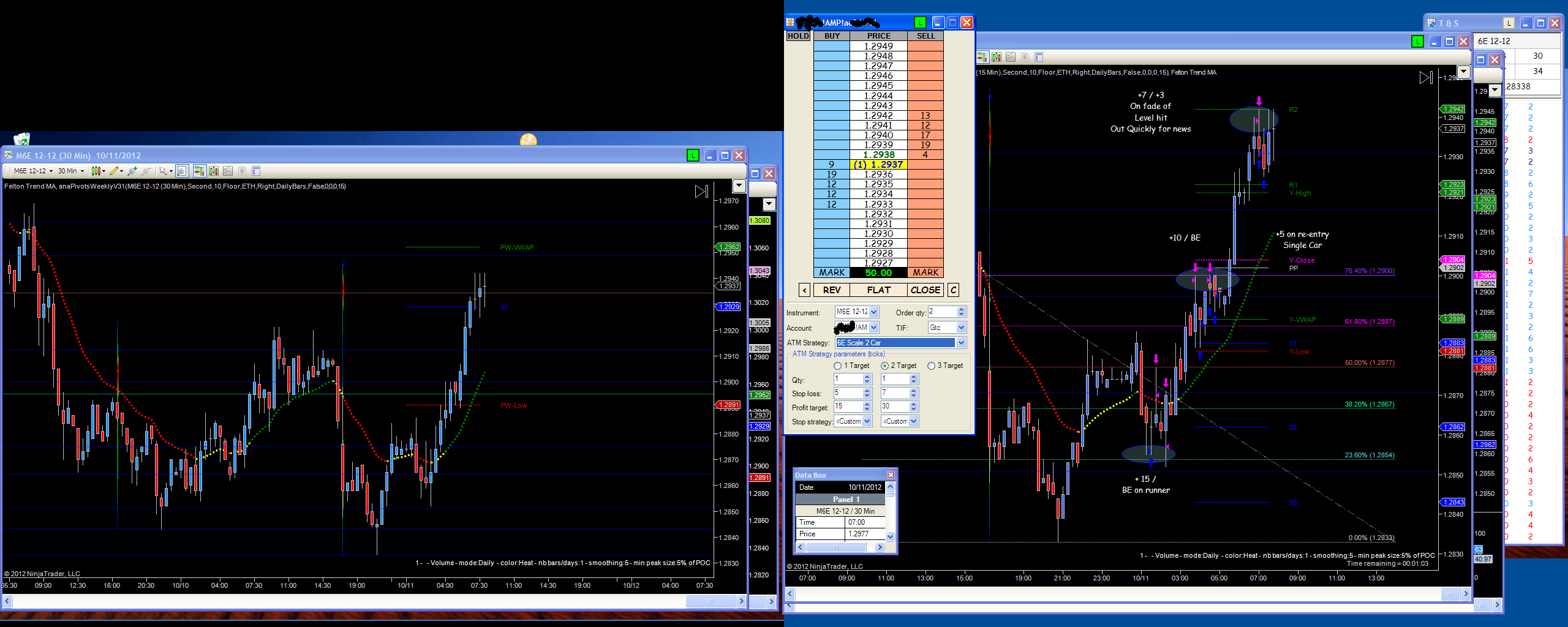Open Indicators line-chart icon in 30 Min chart
This screenshot has width=1568, height=627.
228,171
